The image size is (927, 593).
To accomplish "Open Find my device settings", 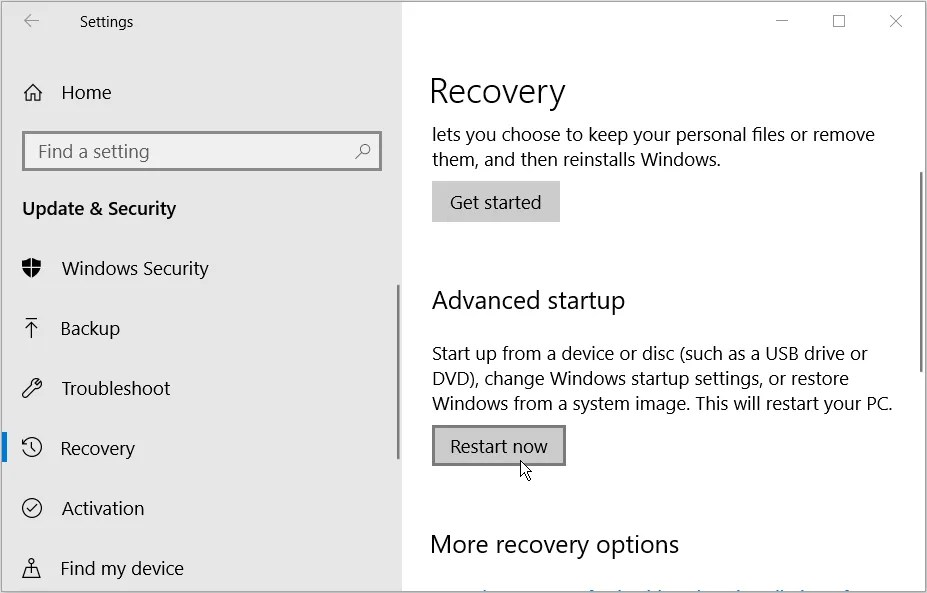I will [122, 568].
